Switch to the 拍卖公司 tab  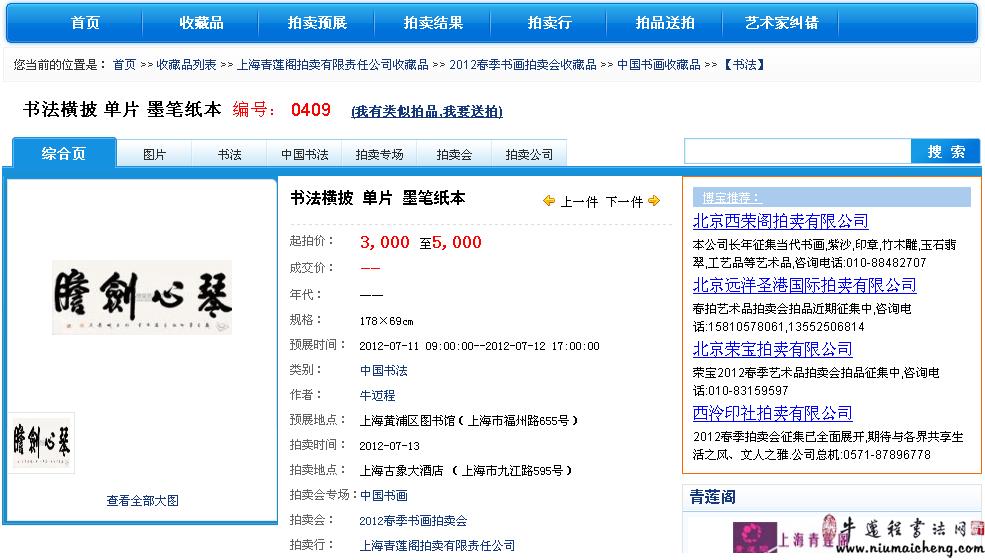(530, 154)
